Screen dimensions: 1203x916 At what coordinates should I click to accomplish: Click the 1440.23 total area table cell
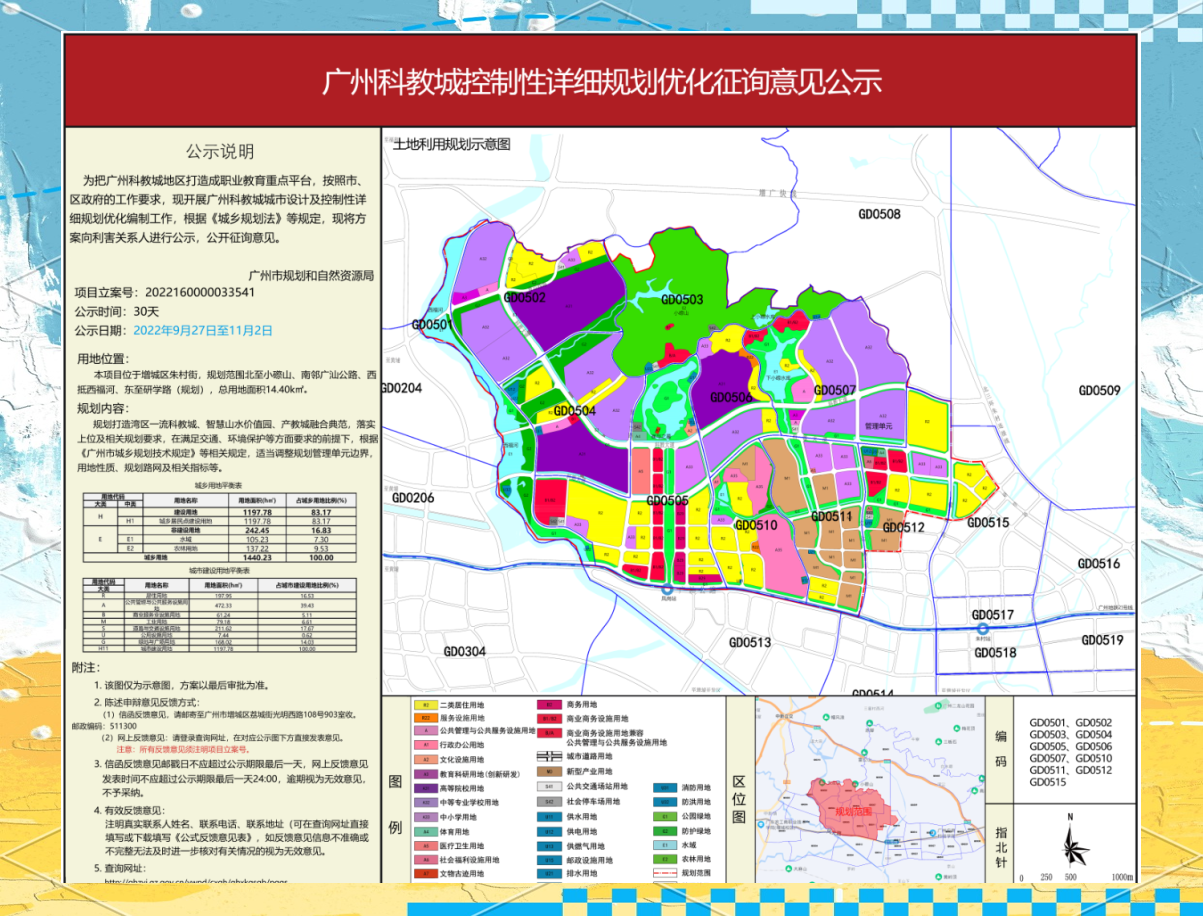[x=257, y=558]
